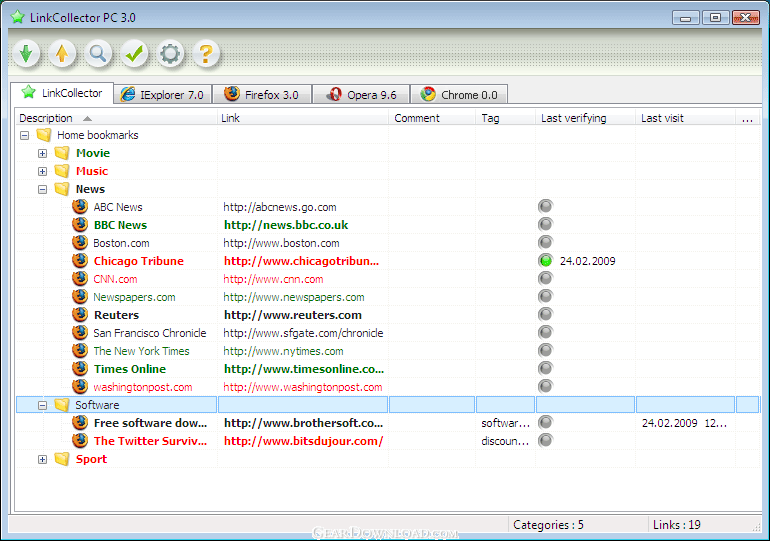Collapse the Software folder

click(43, 405)
